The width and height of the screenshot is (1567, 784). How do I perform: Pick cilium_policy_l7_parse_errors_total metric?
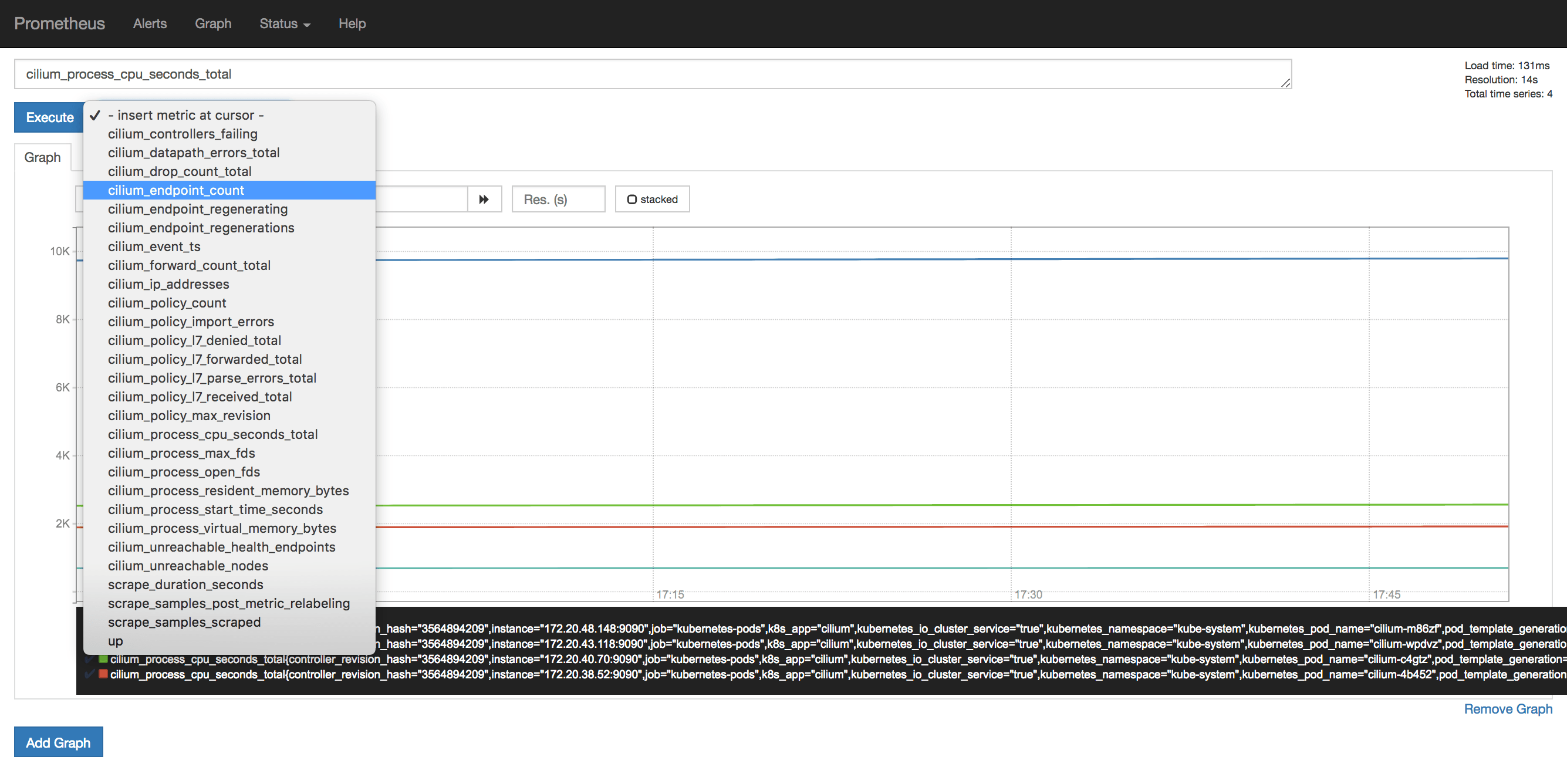(229, 379)
